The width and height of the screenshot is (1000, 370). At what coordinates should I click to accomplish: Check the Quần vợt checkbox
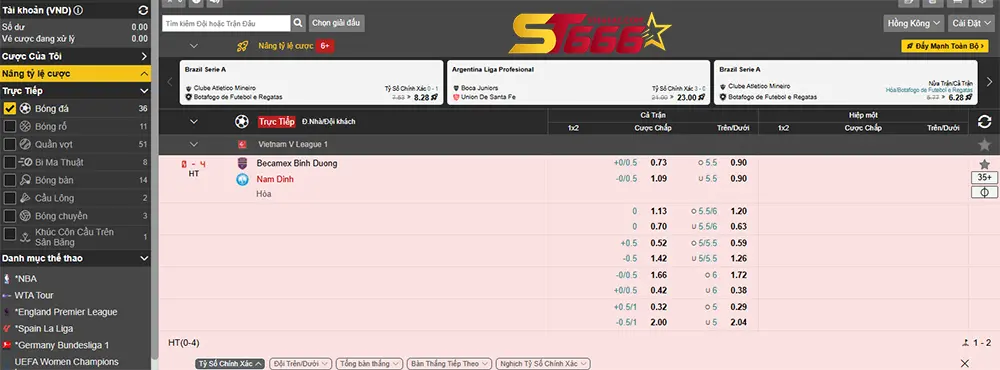10,144
